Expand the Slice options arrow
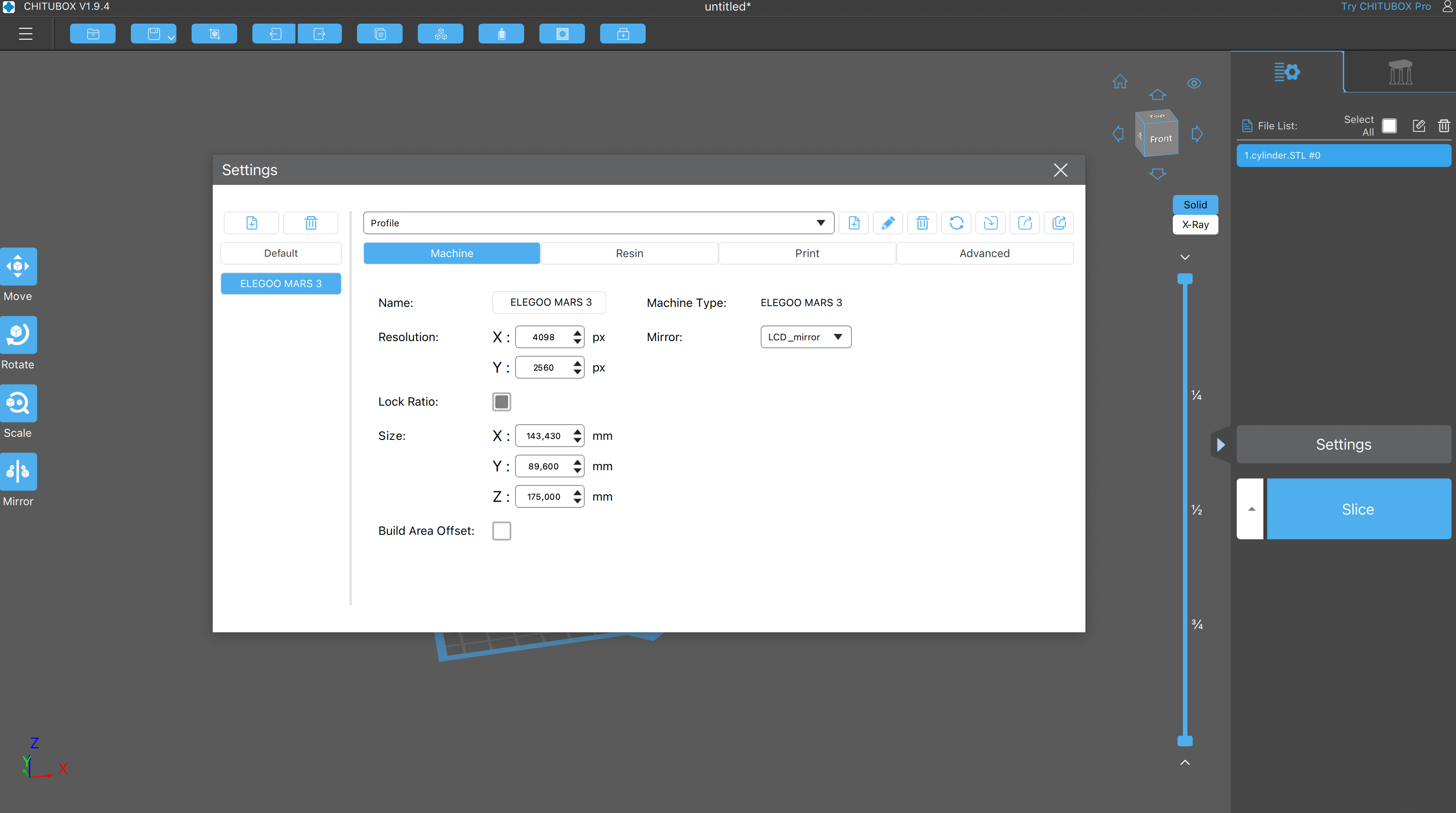Viewport: 1456px width, 813px height. [x=1250, y=509]
